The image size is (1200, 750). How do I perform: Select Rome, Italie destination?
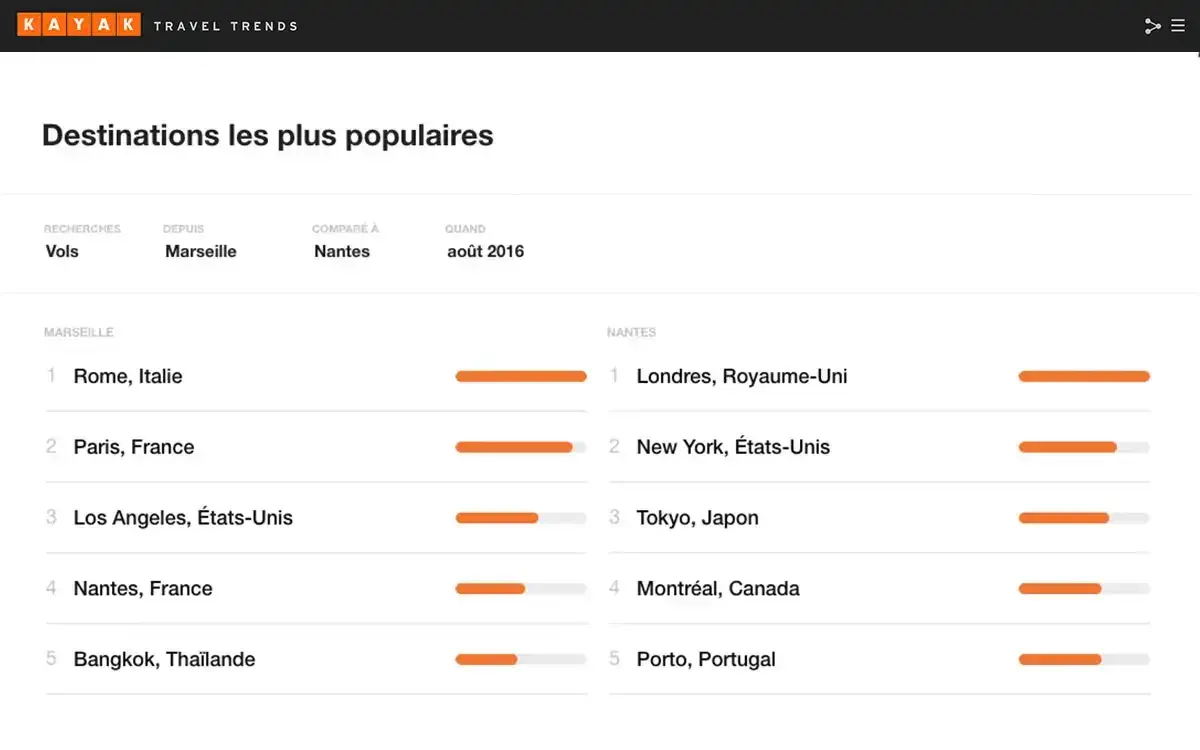point(128,376)
